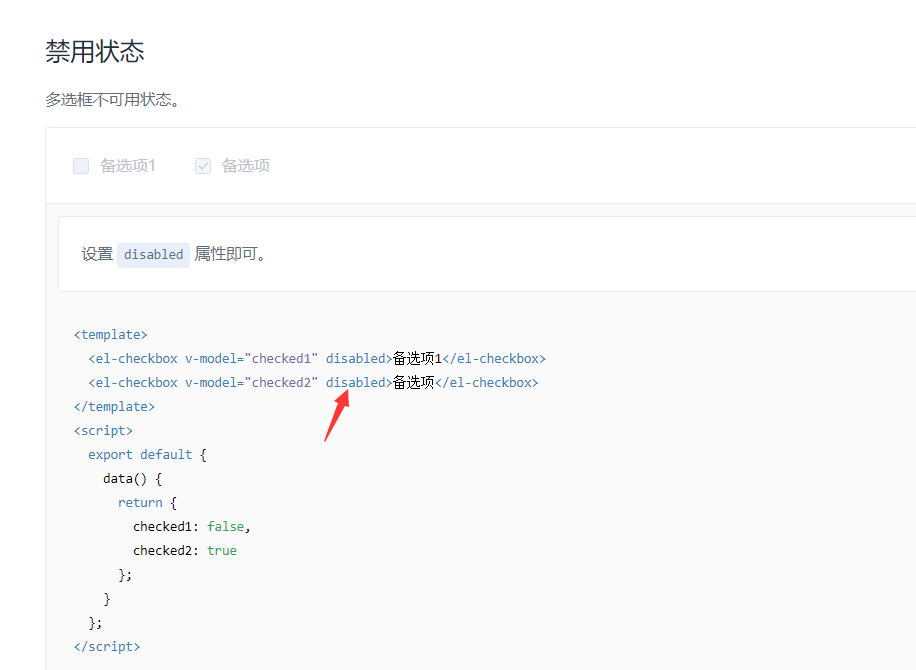This screenshot has height=670, width=916.
Task: Click the checked1: false line
Action: pyautogui.click(x=192, y=526)
